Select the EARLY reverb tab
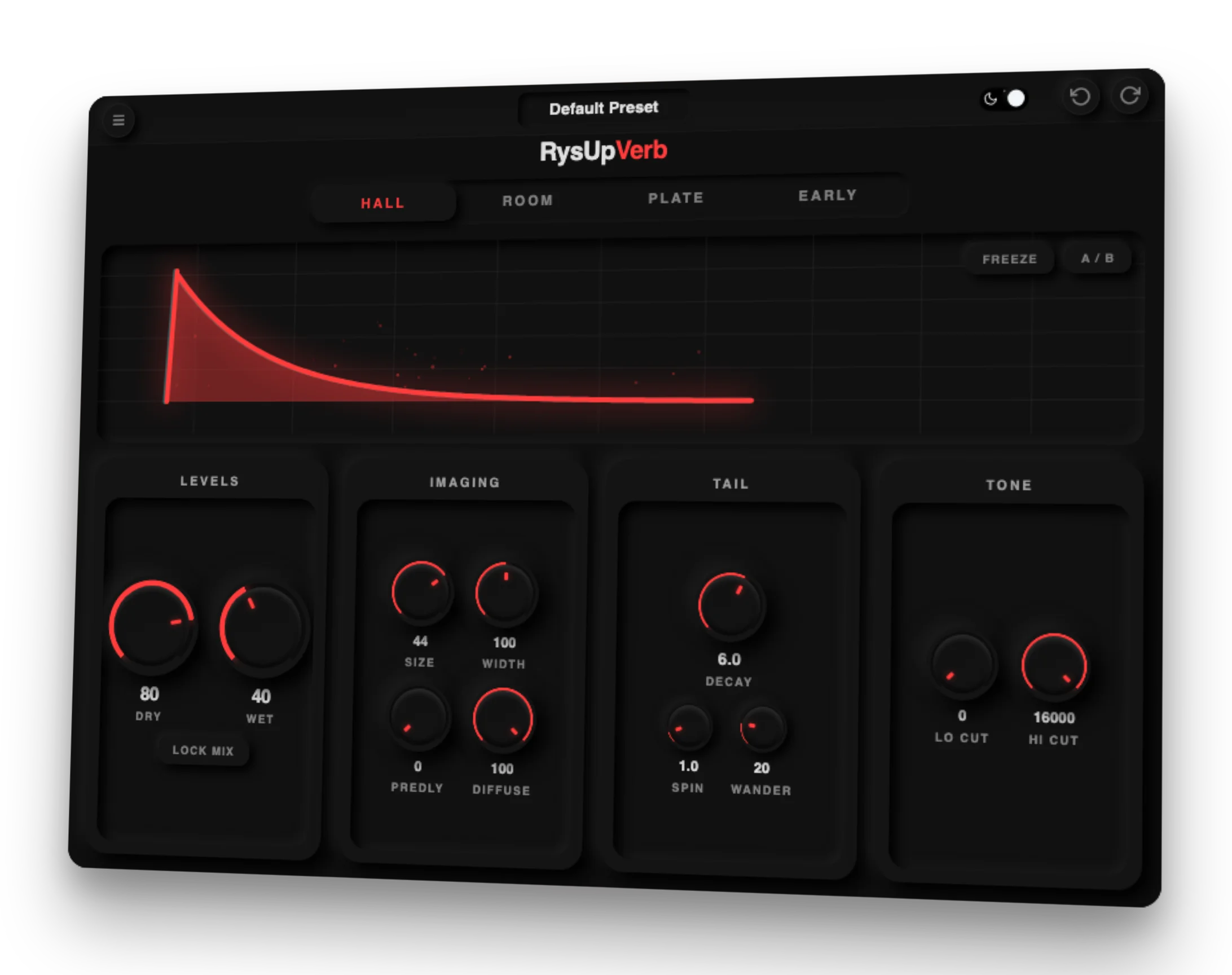 tap(828, 196)
